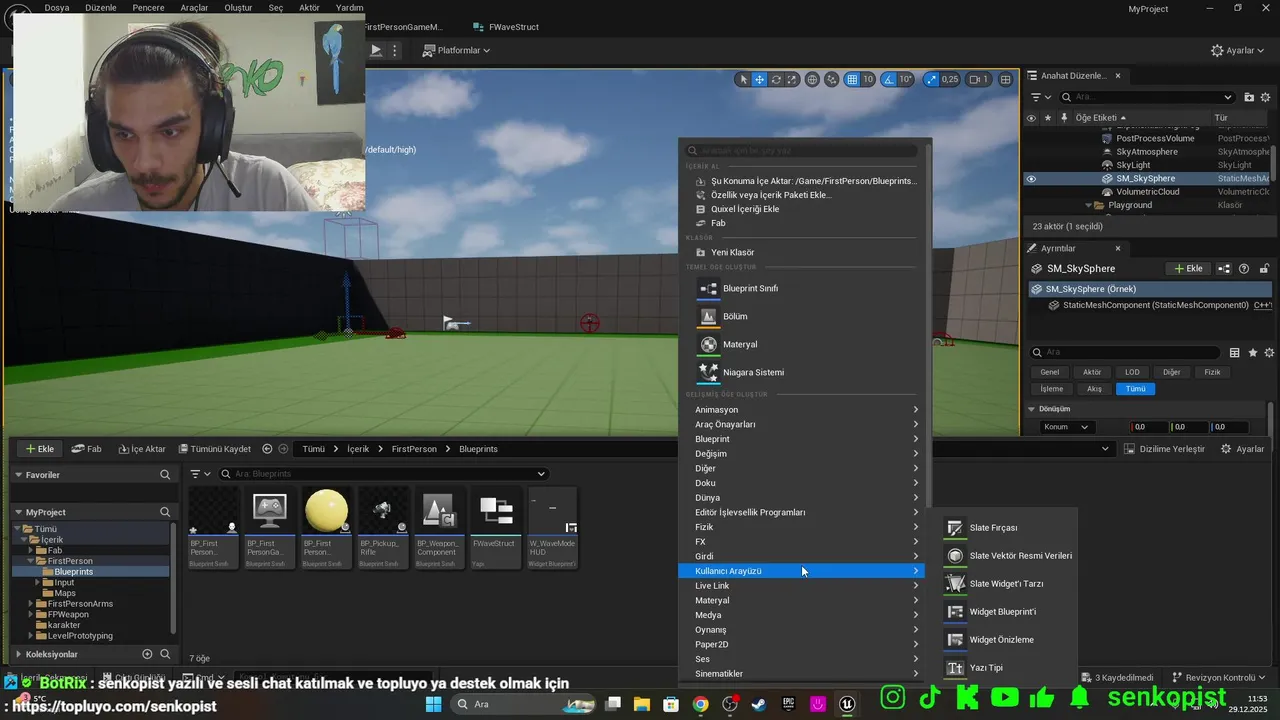Enable the Genel filter in Ayrıntılar

[1050, 372]
